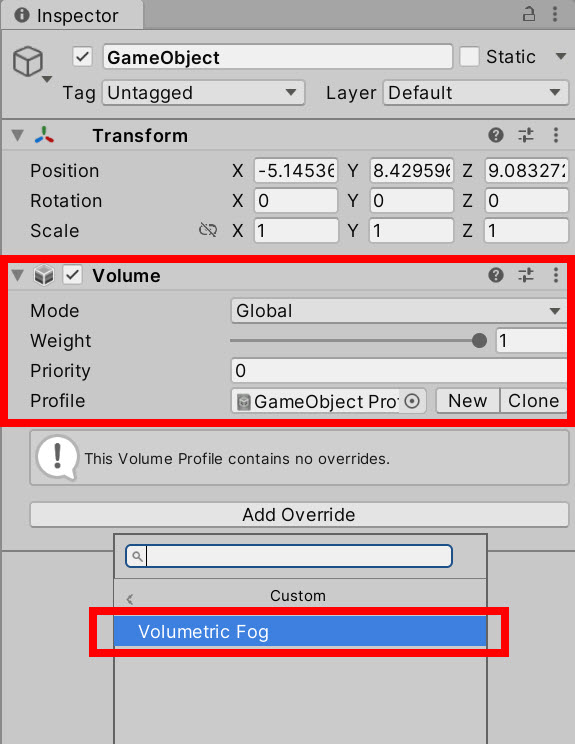Open the Layer dropdown showing Default

pos(475,93)
